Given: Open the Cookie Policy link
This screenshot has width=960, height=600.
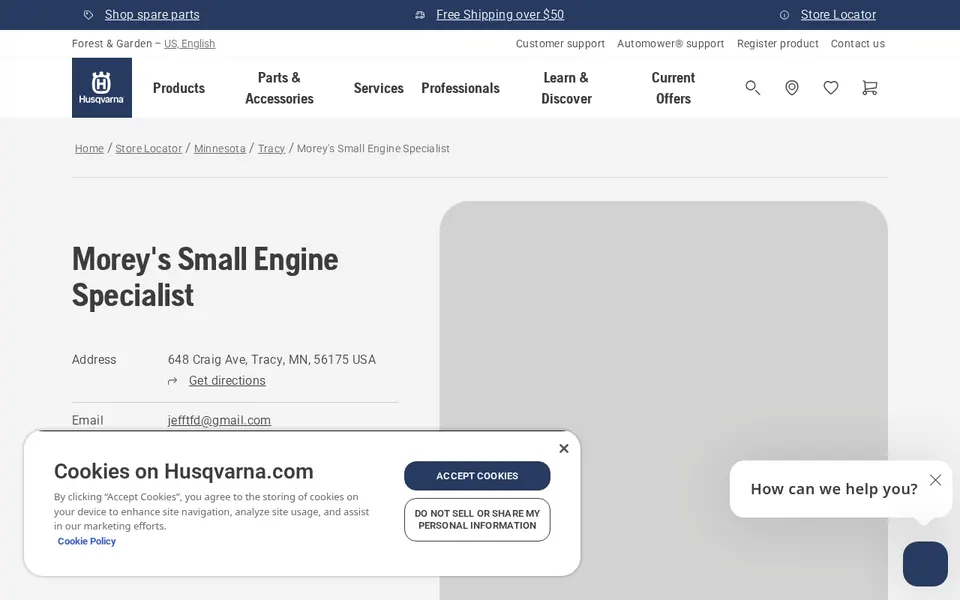Looking at the screenshot, I should (86, 541).
